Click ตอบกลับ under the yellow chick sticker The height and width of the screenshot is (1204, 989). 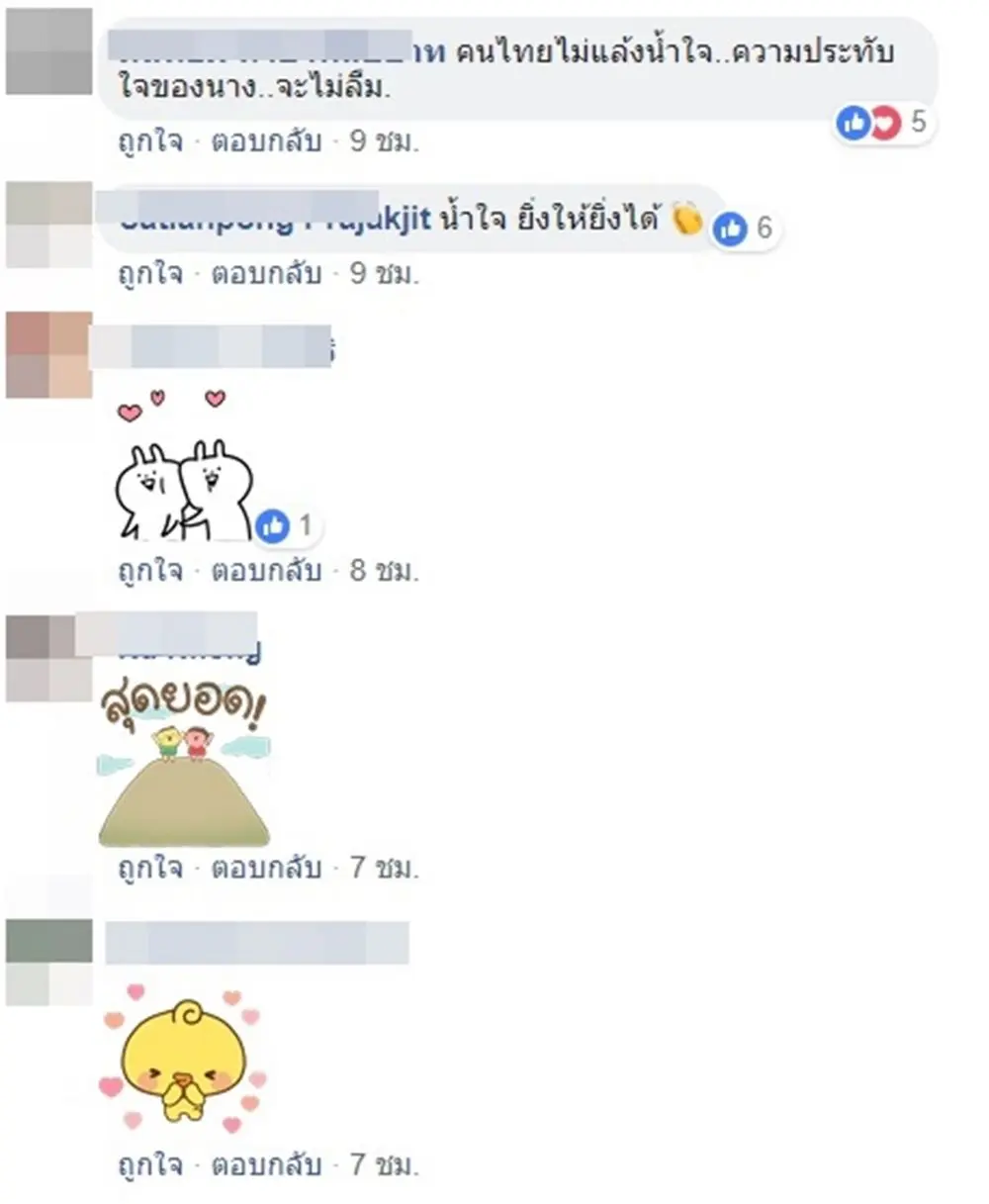266,1164
